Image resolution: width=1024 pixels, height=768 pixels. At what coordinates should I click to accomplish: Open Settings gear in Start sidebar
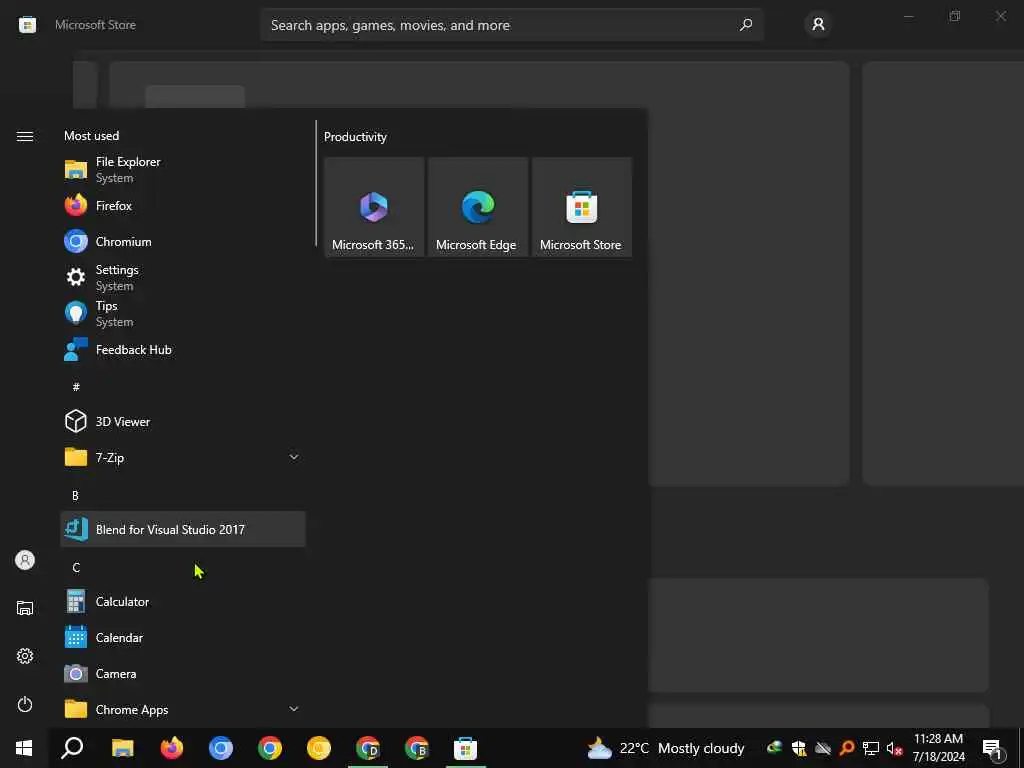(x=25, y=656)
